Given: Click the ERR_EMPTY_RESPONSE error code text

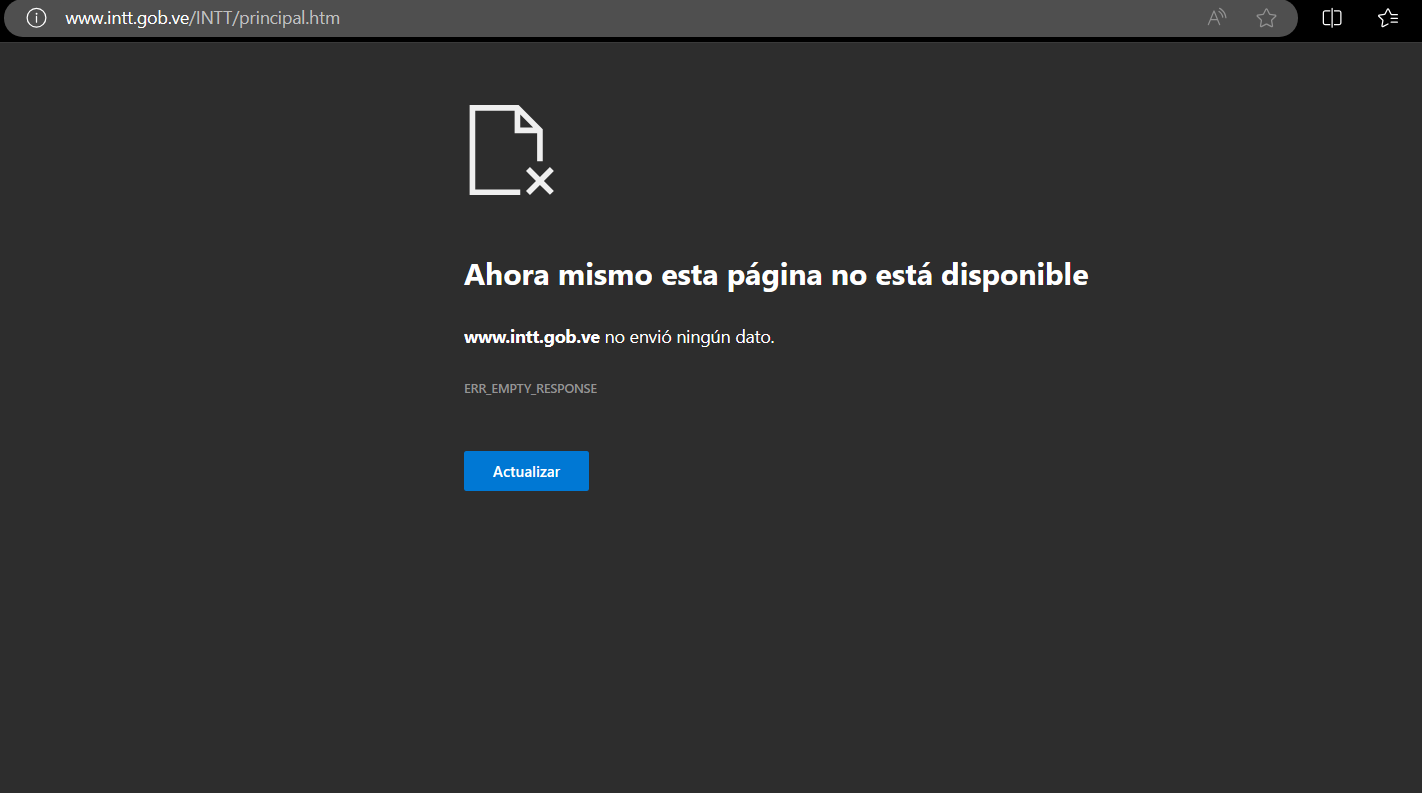Looking at the screenshot, I should pos(530,389).
